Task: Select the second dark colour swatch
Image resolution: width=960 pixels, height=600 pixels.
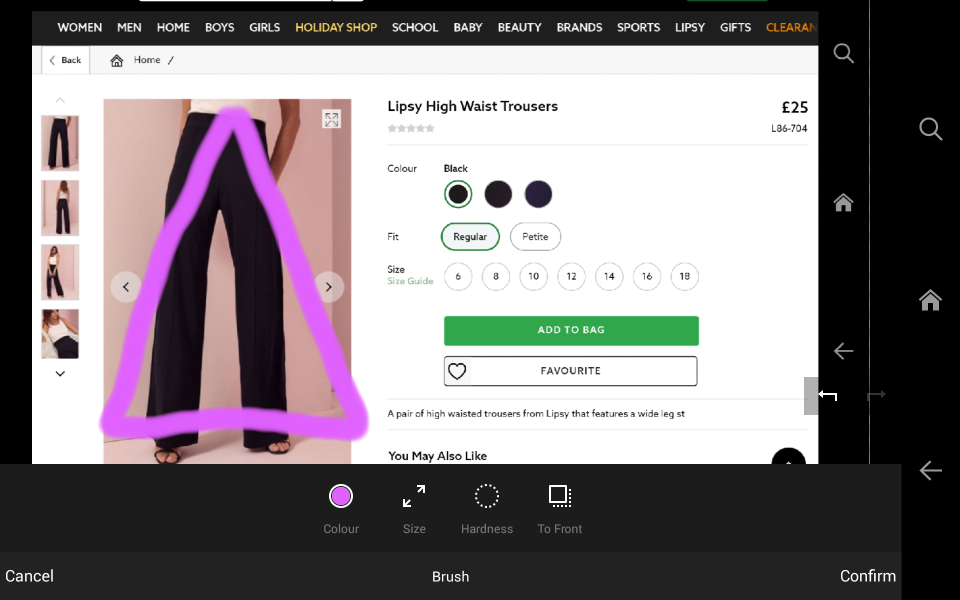Action: click(498, 194)
